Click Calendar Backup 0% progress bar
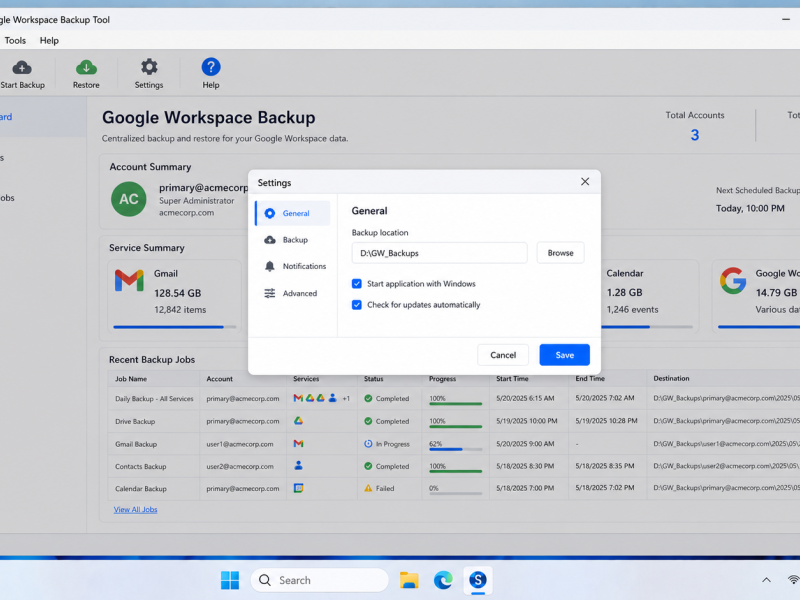The image size is (800, 600). pyautogui.click(x=456, y=494)
